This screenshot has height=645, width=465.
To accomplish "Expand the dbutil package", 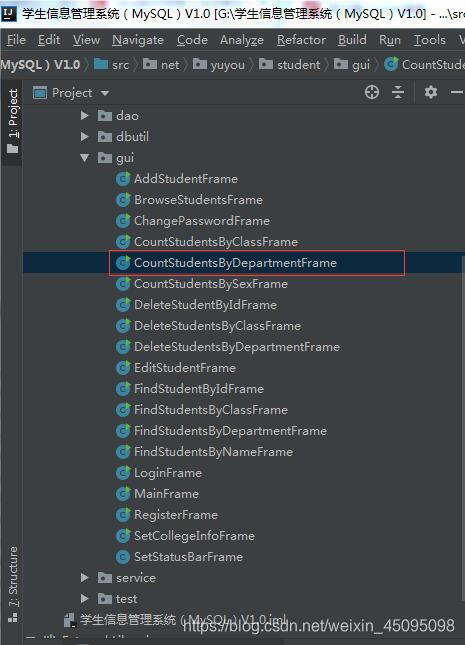I will click(x=85, y=137).
